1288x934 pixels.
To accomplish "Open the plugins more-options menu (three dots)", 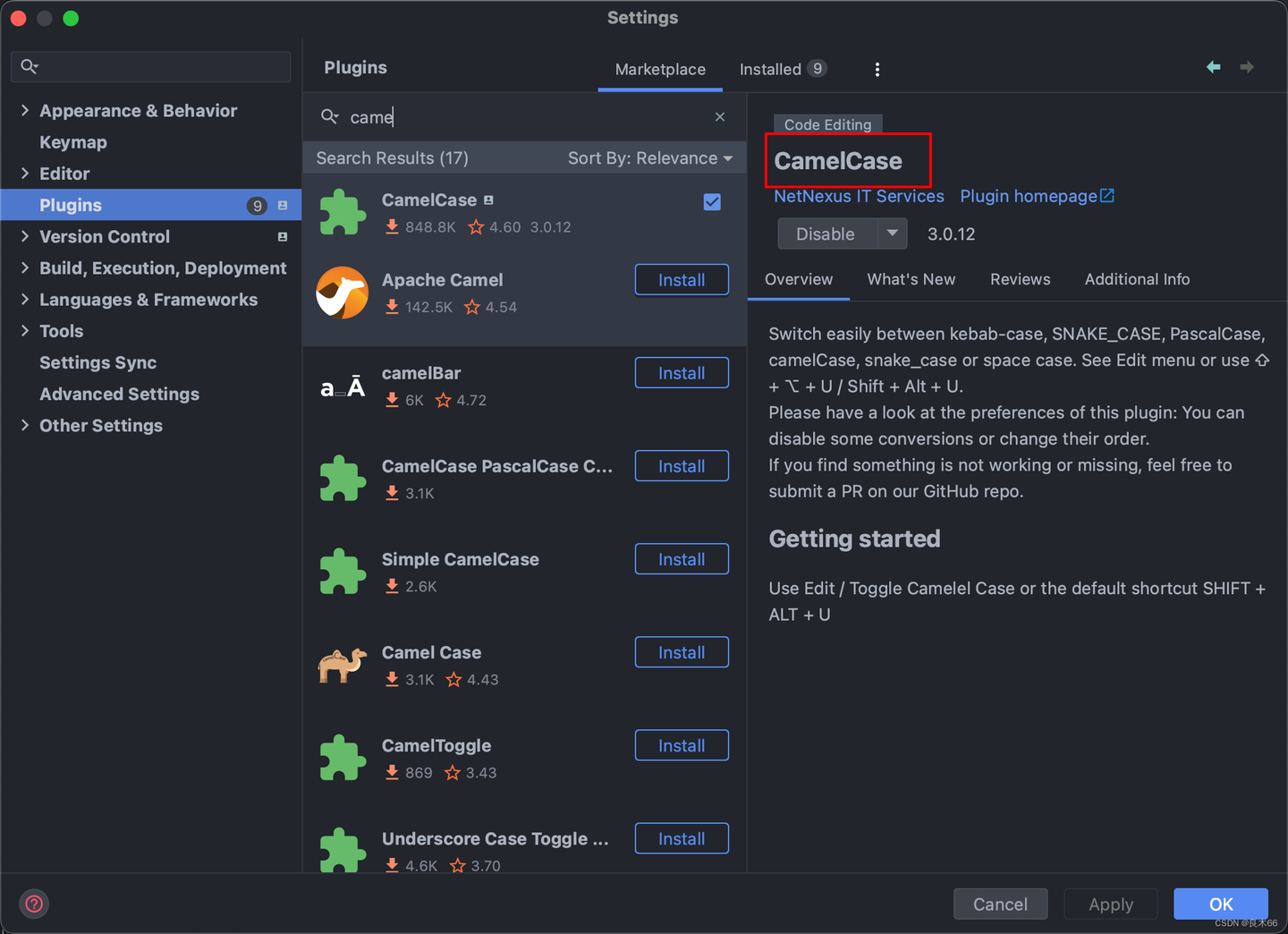I will (x=877, y=69).
